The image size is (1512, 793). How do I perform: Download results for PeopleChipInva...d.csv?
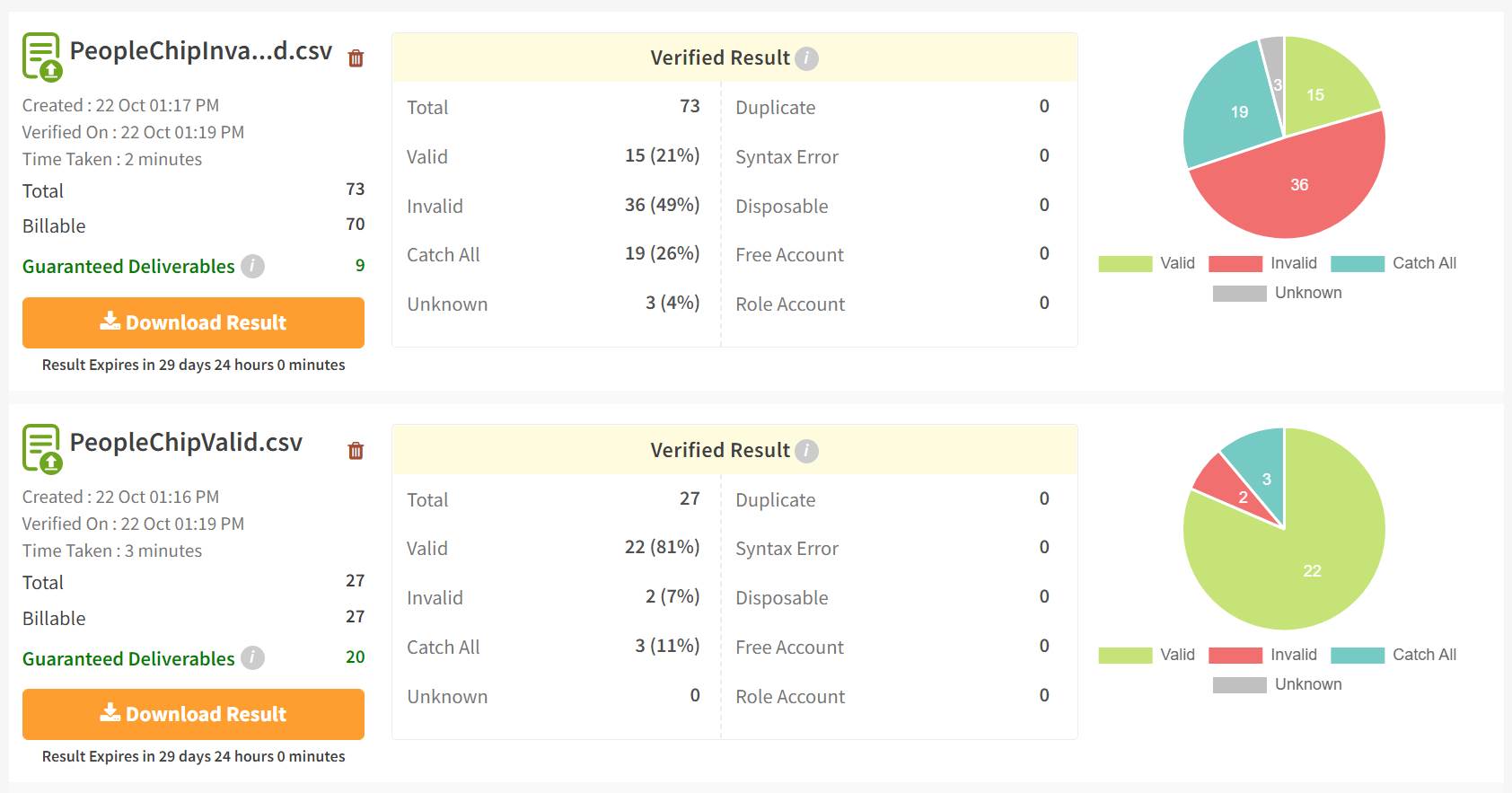click(x=193, y=322)
